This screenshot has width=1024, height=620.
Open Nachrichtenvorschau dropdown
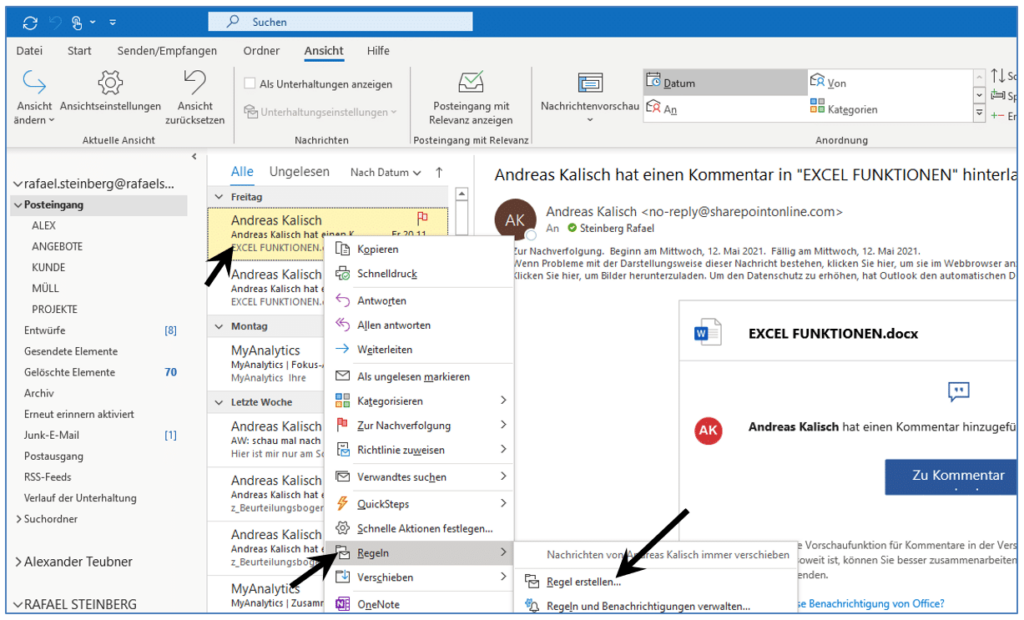click(590, 98)
